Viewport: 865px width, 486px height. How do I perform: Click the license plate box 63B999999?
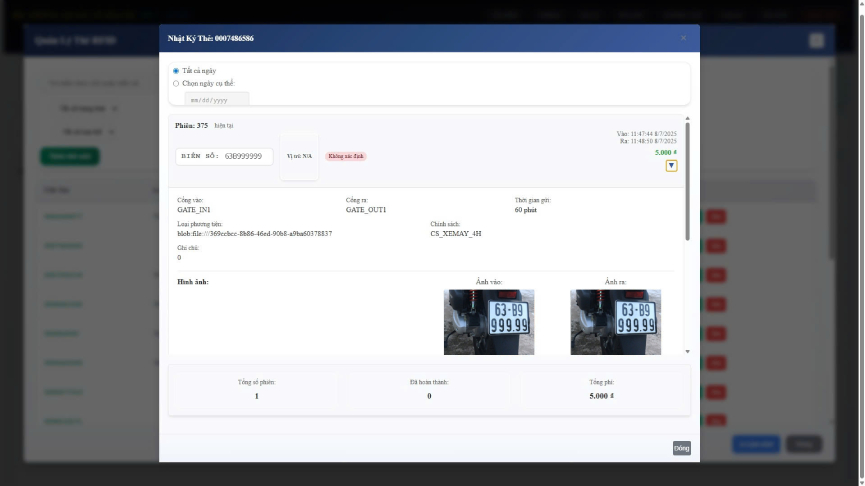coord(224,156)
